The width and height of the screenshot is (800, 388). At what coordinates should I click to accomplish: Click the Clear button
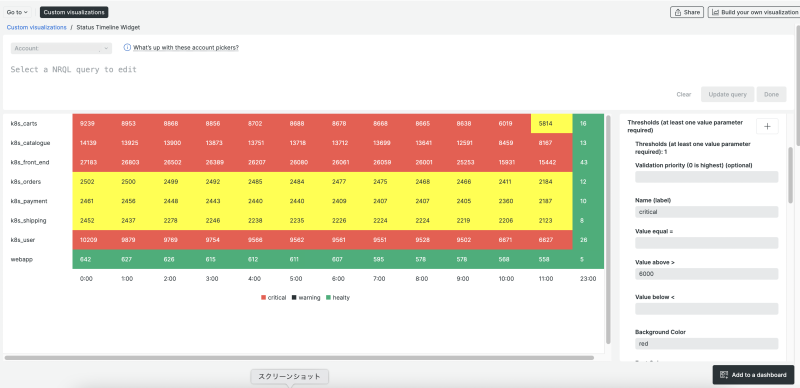[684, 94]
